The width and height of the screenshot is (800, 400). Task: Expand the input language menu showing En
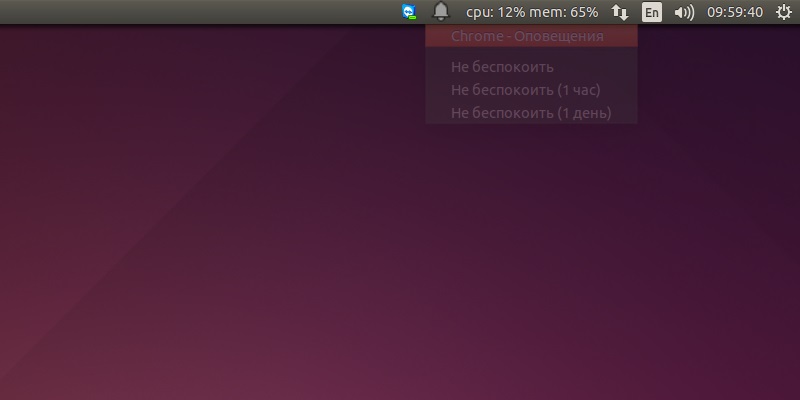652,12
